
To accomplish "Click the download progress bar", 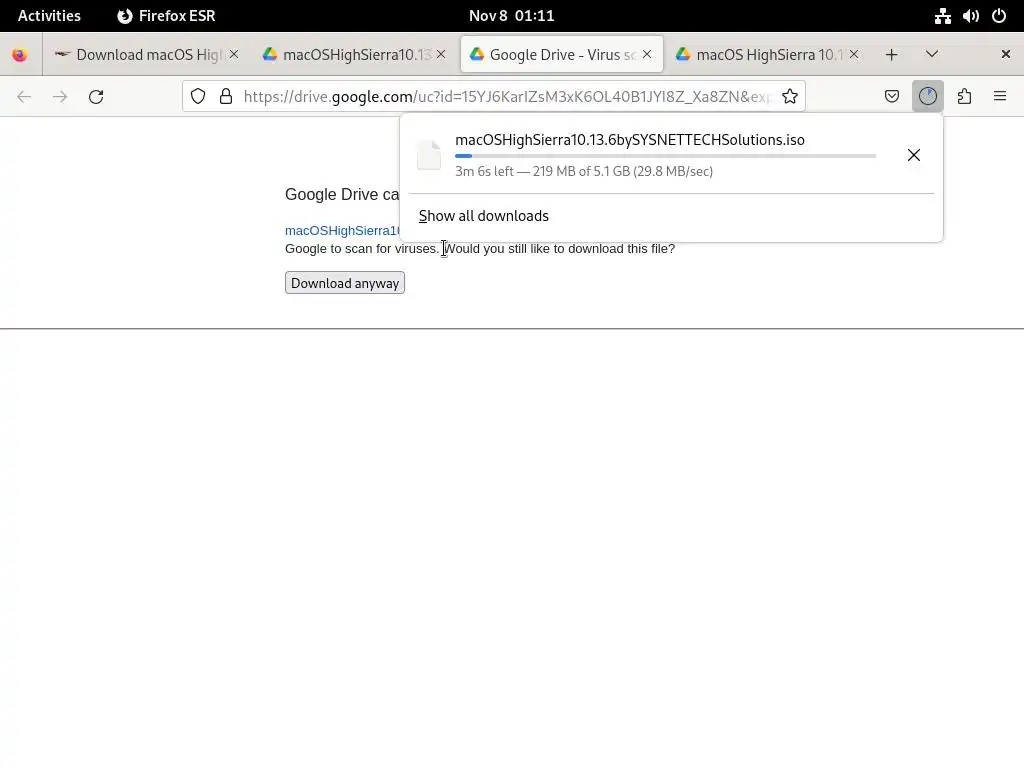I will point(665,156).
